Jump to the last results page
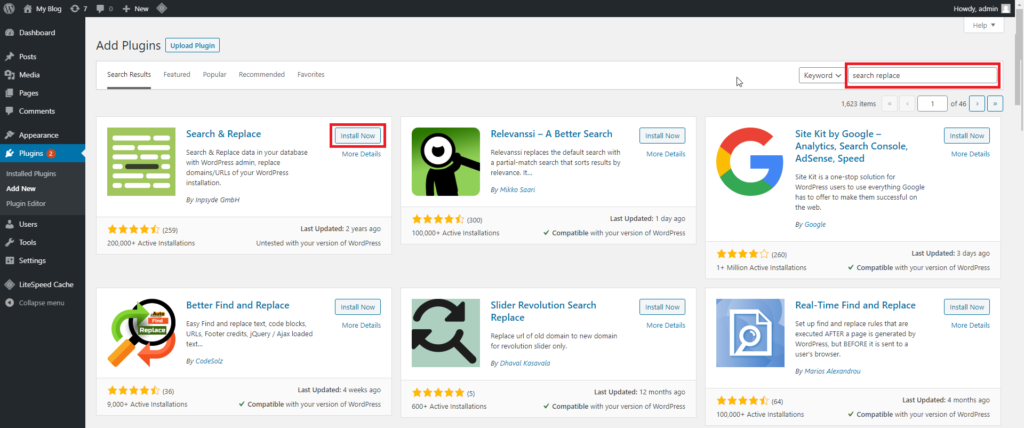The width and height of the screenshot is (1024, 428). (x=995, y=103)
